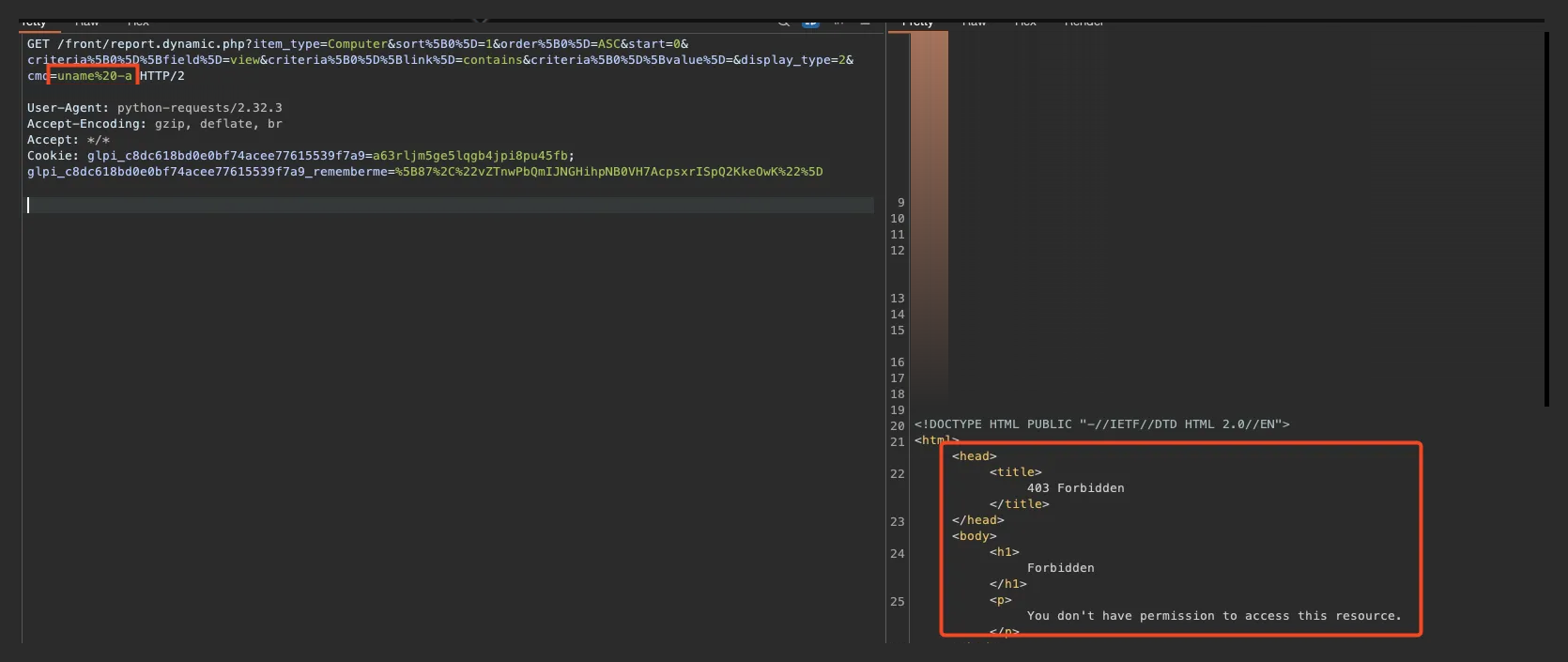Click the request search icon

click(784, 23)
